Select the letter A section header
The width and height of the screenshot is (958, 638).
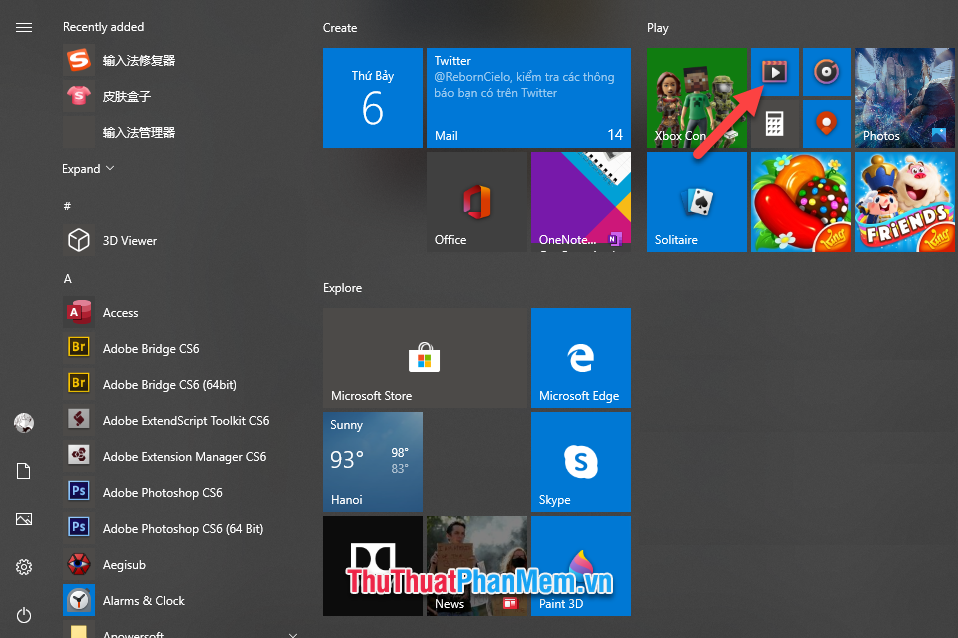[67, 278]
